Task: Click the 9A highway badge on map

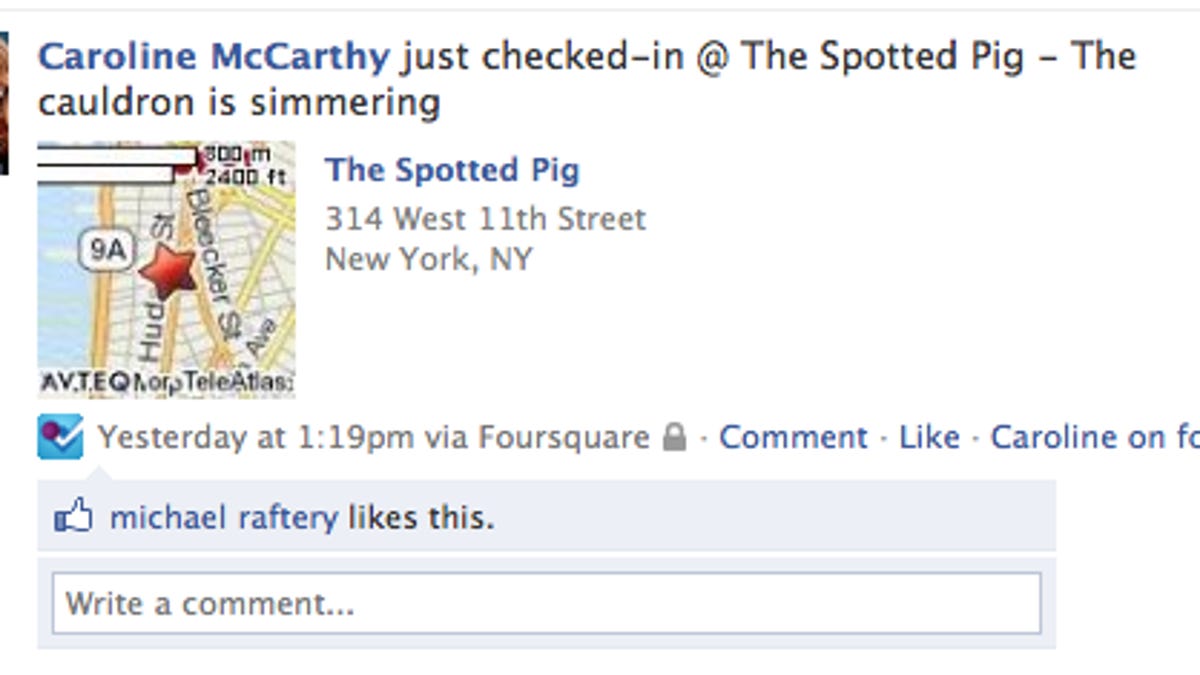Action: click(x=105, y=249)
